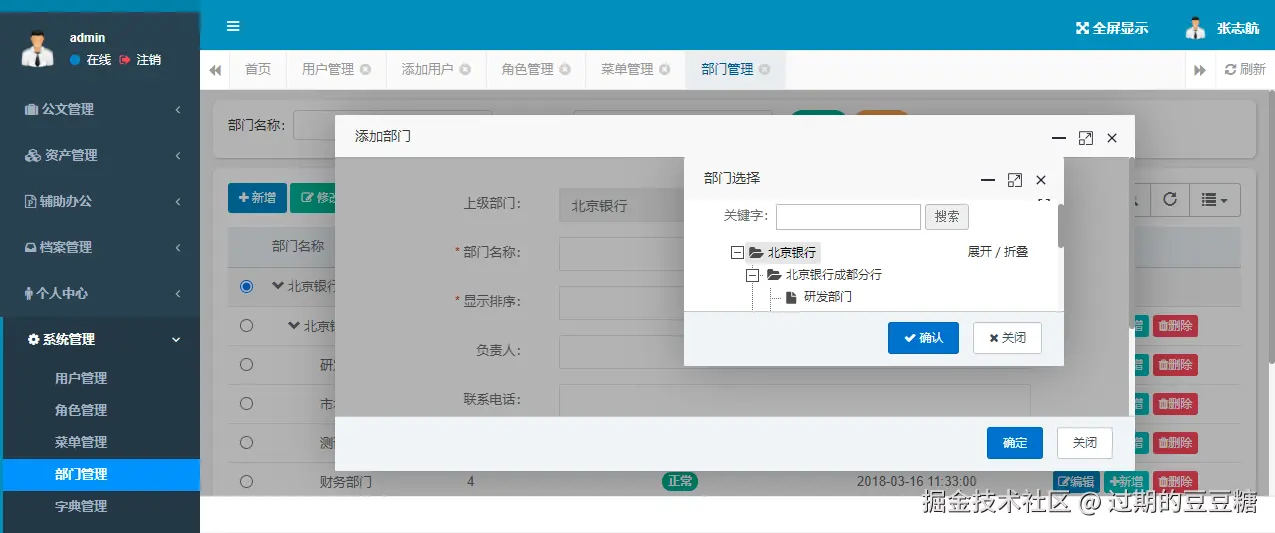
Task: Collapse the 系统管理 sidebar menu
Action: click(x=100, y=339)
